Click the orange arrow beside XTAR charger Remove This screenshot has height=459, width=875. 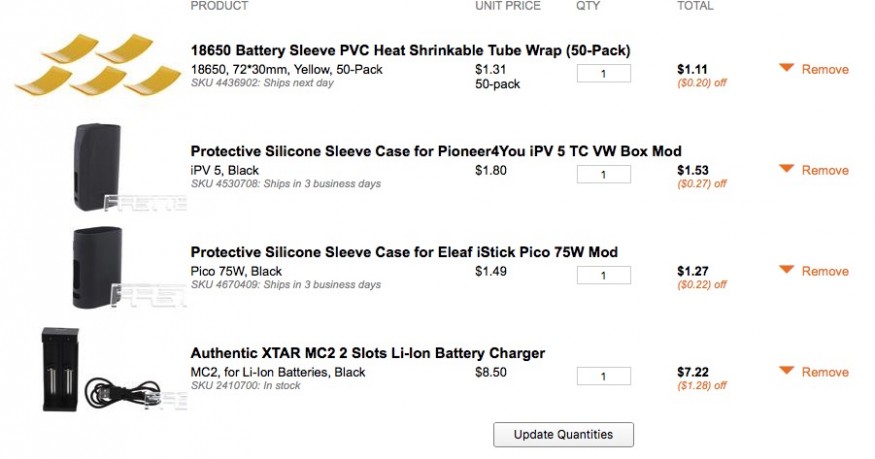point(786,371)
